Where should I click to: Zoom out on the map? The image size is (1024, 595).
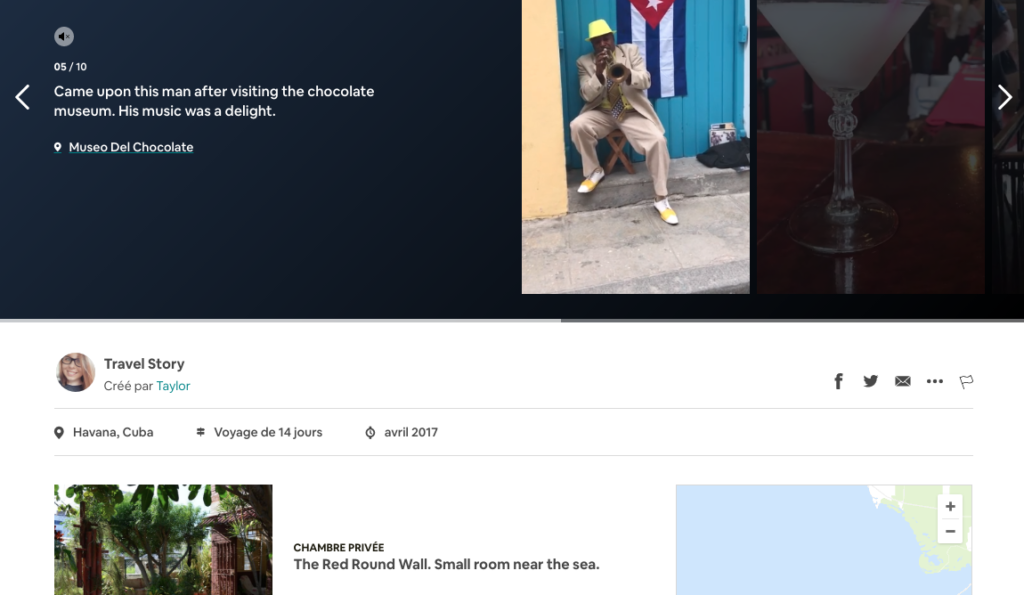pyautogui.click(x=950, y=531)
